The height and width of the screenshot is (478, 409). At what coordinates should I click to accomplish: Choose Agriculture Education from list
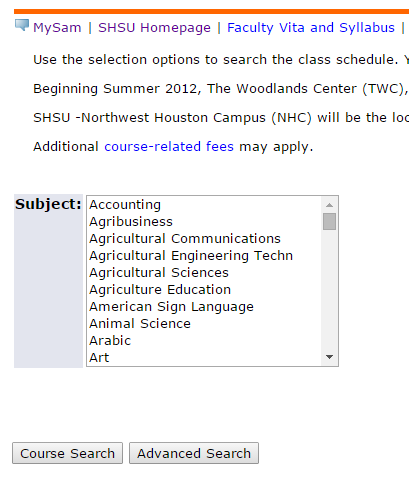(204, 290)
